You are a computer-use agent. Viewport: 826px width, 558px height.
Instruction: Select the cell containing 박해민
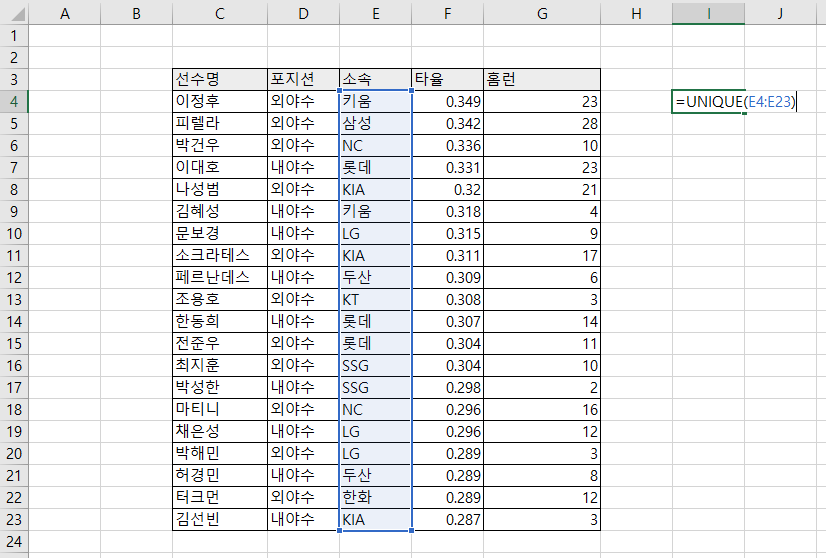220,454
